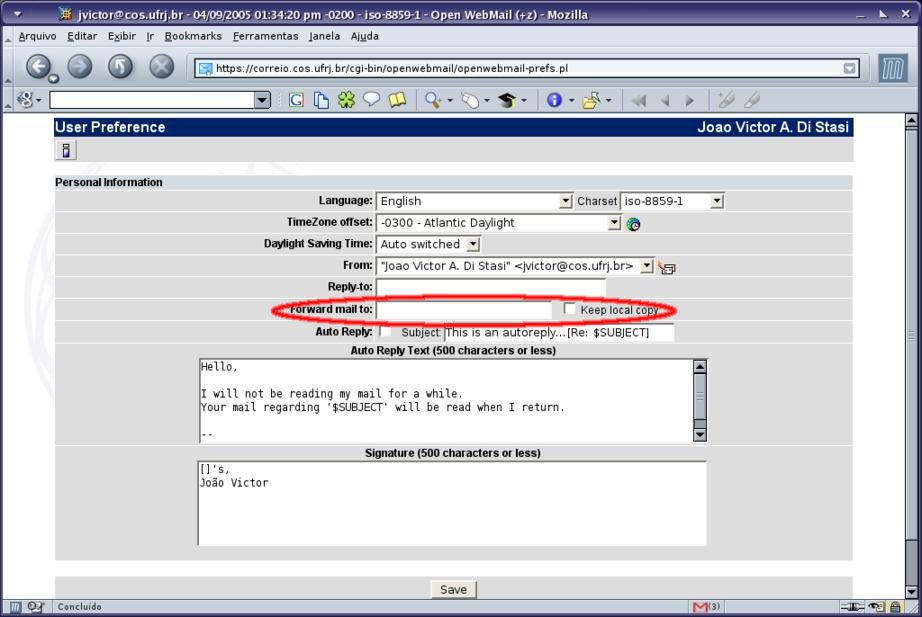922x617 pixels.
Task: Toggle the Auto Reply checkbox
Action: (386, 331)
